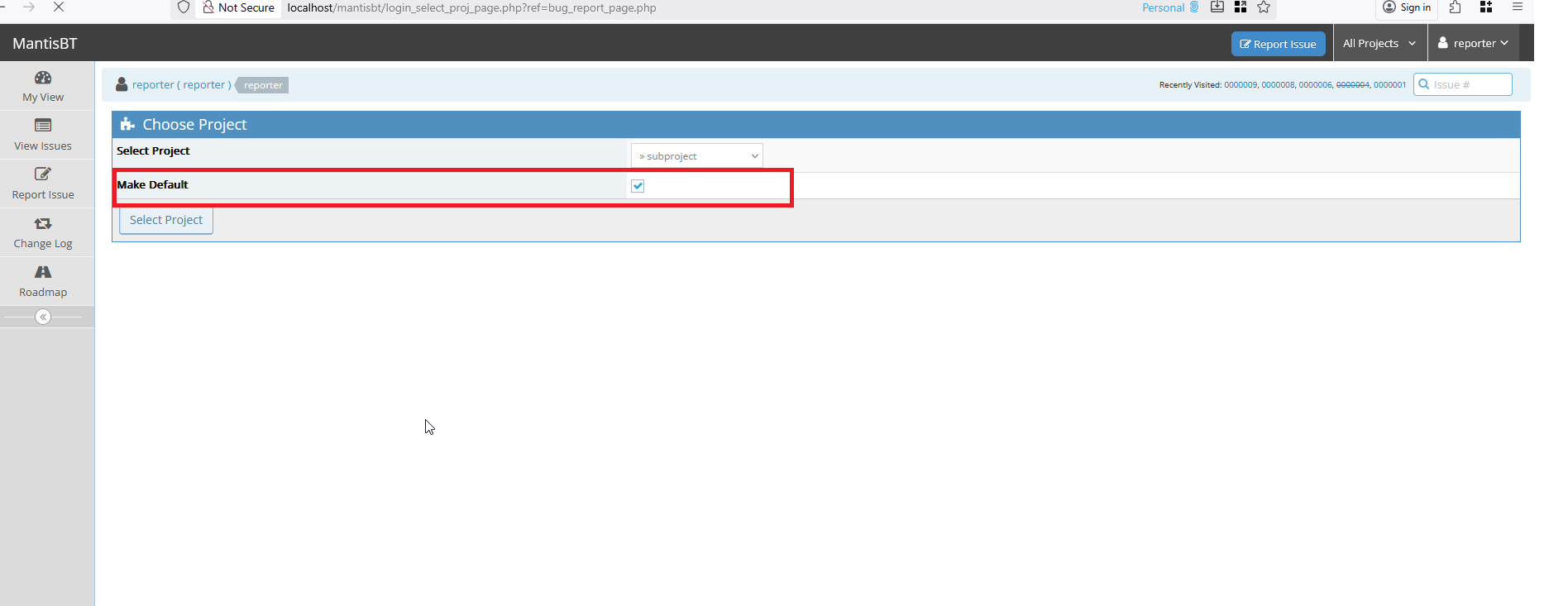The height and width of the screenshot is (606, 1568).
Task: Expand the reporter user menu
Action: coord(1473,44)
